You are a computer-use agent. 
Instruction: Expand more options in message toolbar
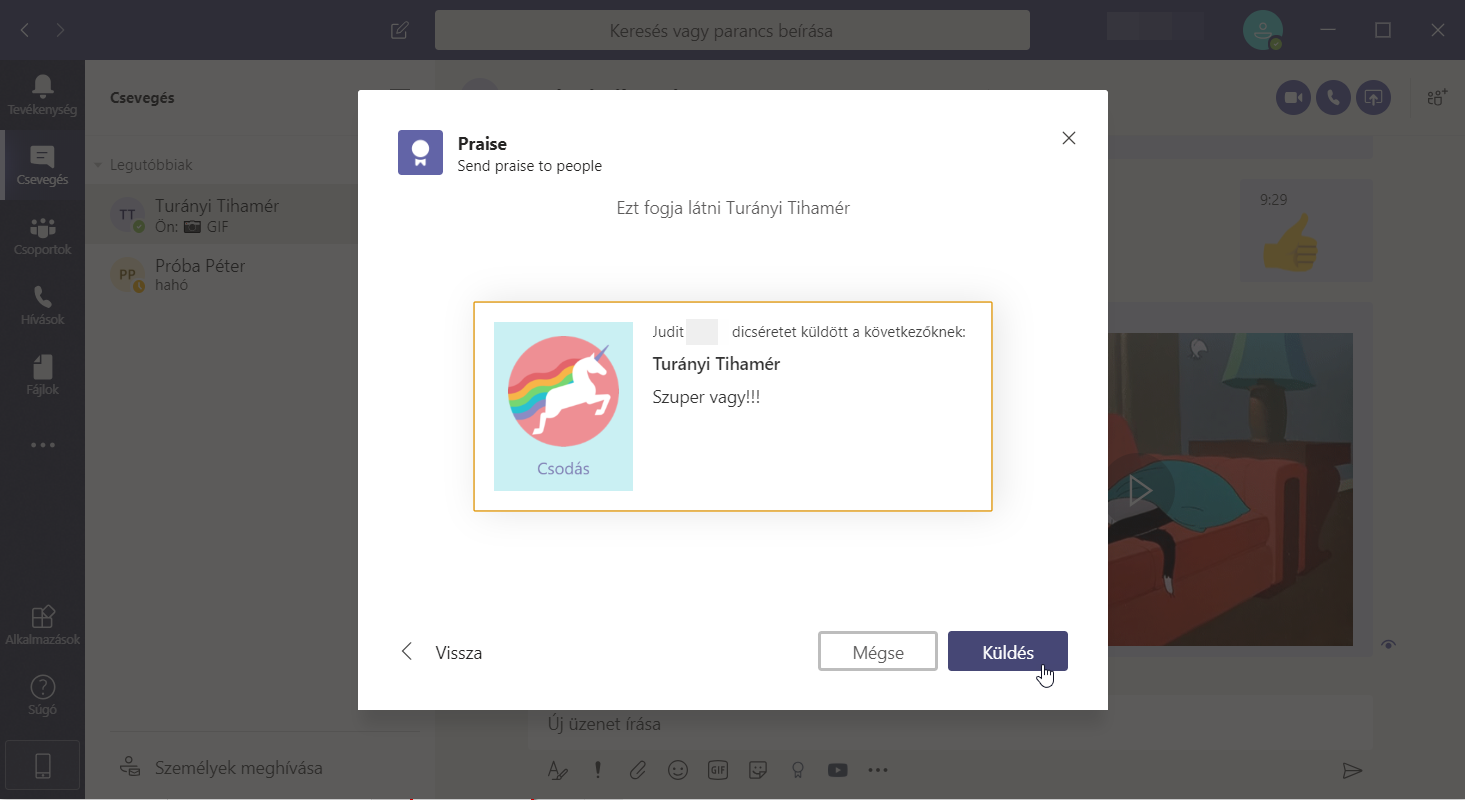pyautogui.click(x=878, y=770)
